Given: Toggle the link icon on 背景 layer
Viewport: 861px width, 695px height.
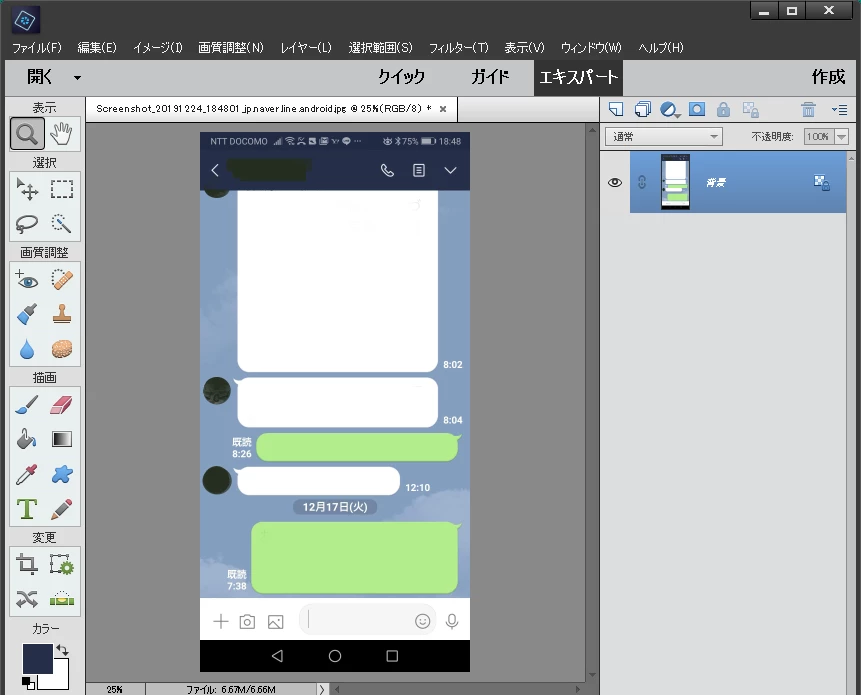Looking at the screenshot, I should [x=642, y=182].
